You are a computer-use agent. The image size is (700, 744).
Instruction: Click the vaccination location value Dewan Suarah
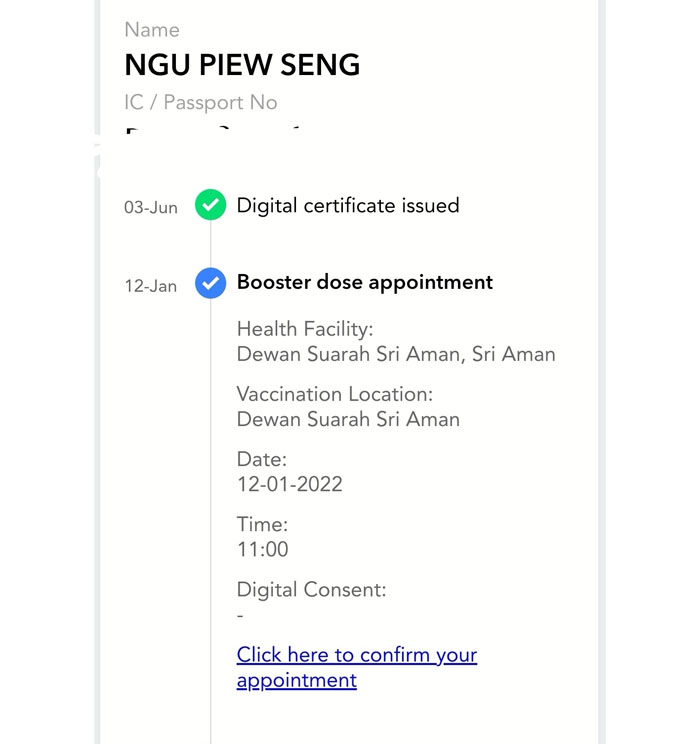coord(347,420)
